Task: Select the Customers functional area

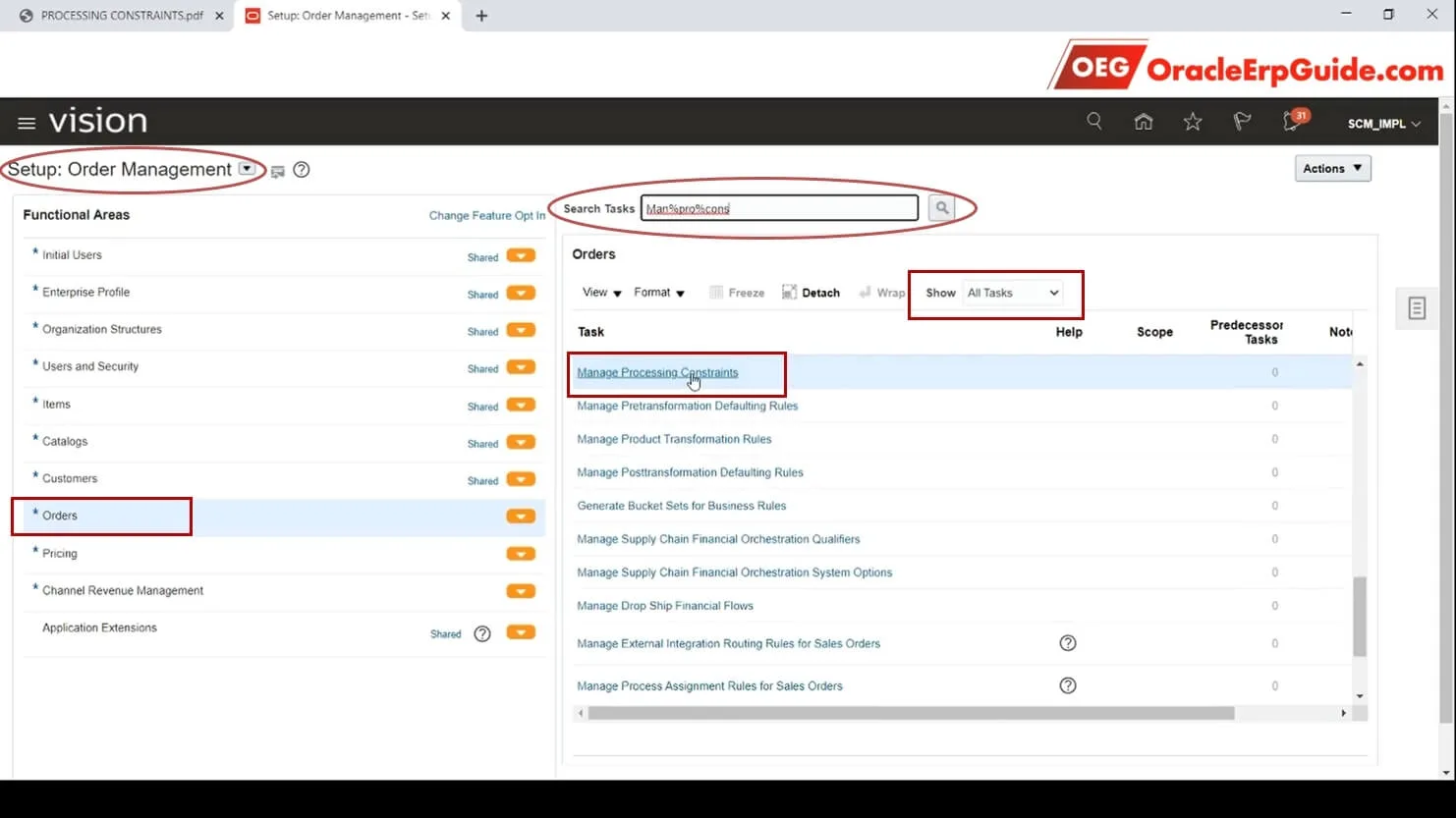Action: [70, 479]
